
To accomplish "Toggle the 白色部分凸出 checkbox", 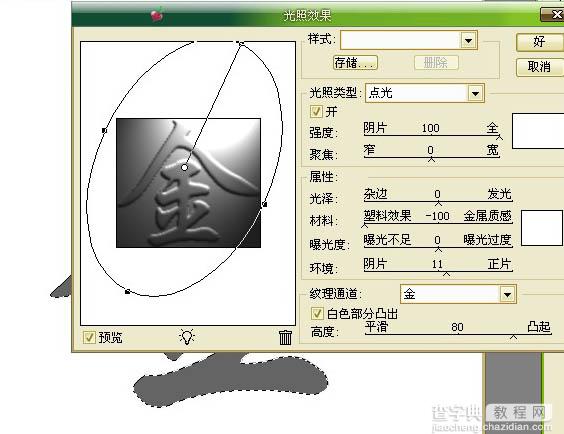I will tap(317, 314).
